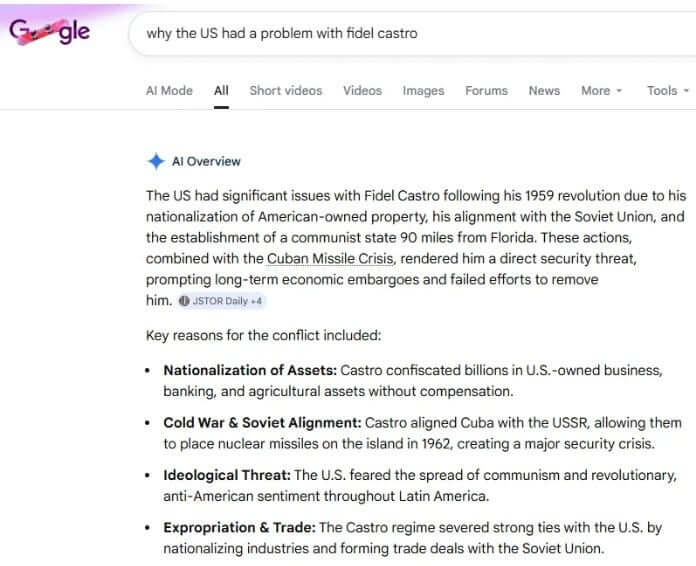Click the Cold War & Soviet Alignment heading
This screenshot has height=566, width=696.
point(262,422)
